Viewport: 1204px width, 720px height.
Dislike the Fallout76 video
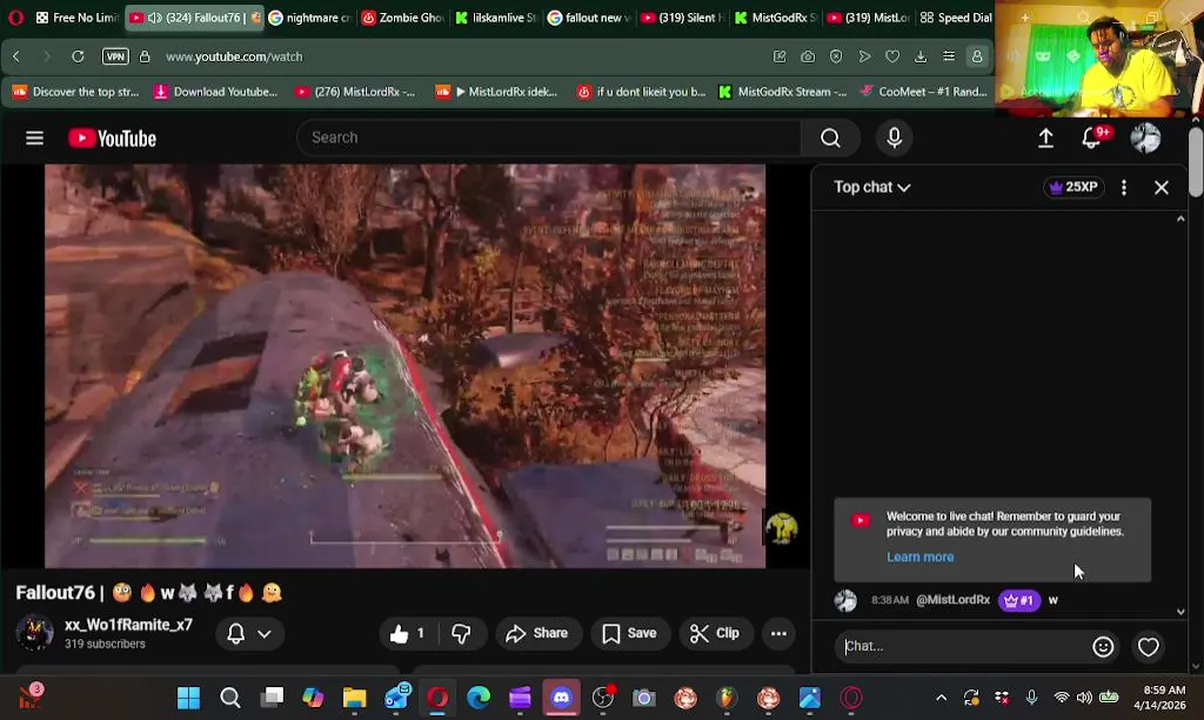461,633
